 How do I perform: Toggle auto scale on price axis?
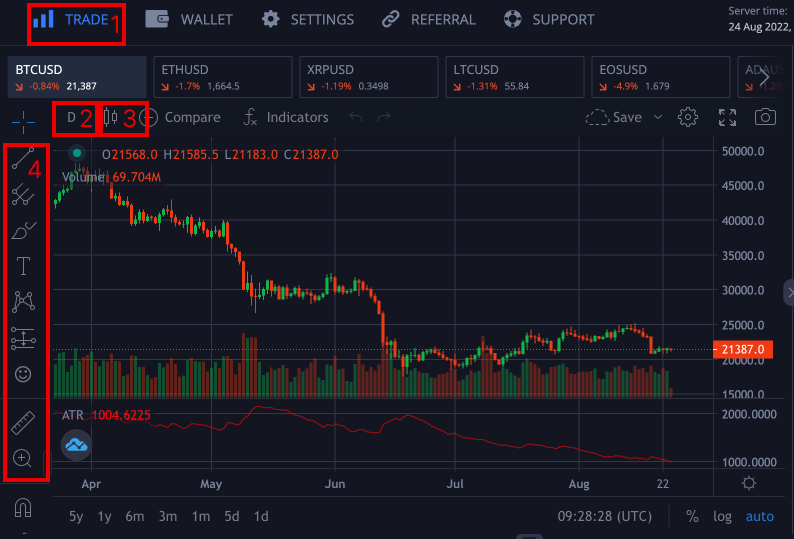[760, 517]
